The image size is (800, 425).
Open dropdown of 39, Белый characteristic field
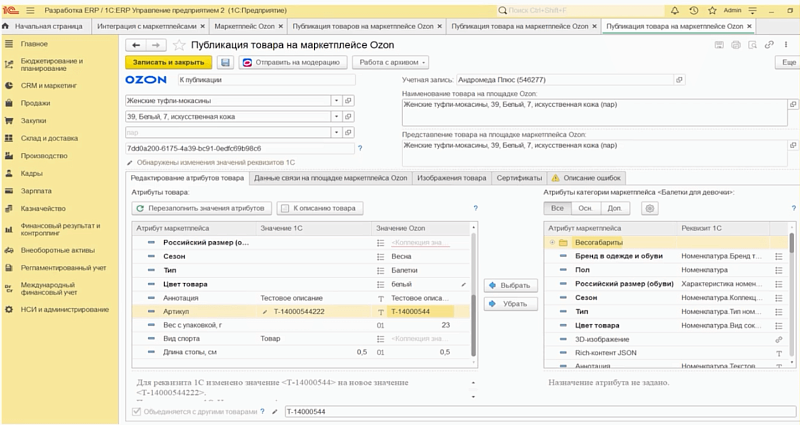click(336, 117)
